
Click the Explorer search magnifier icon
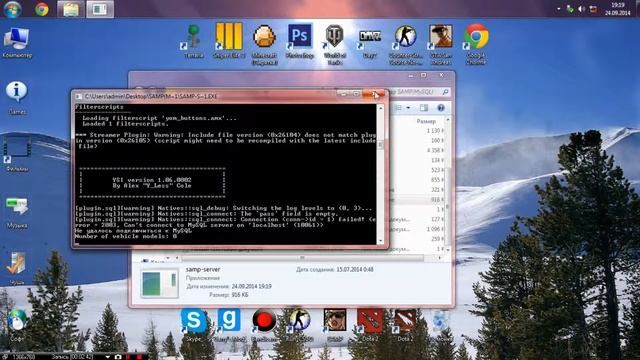coord(445,92)
